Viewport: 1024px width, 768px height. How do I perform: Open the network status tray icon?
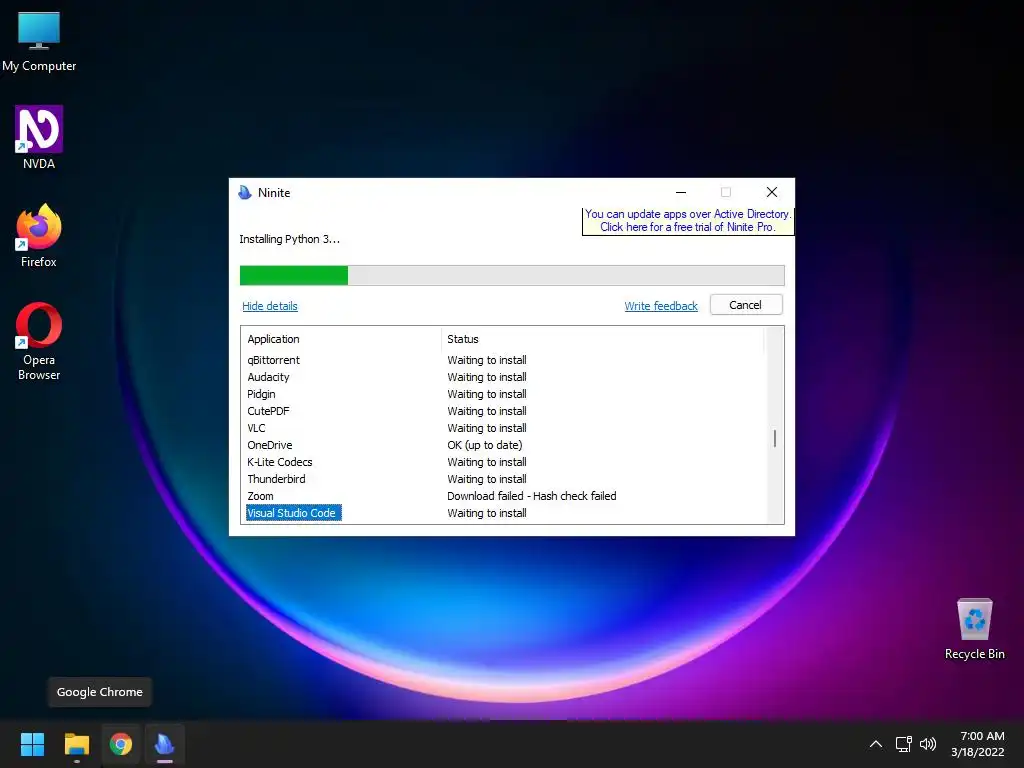click(x=904, y=744)
